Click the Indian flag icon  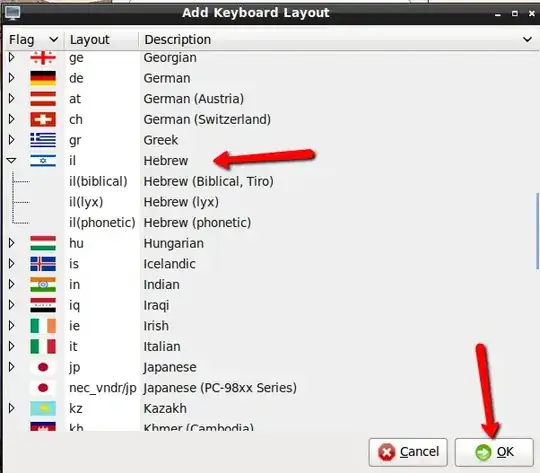pyautogui.click(x=43, y=285)
